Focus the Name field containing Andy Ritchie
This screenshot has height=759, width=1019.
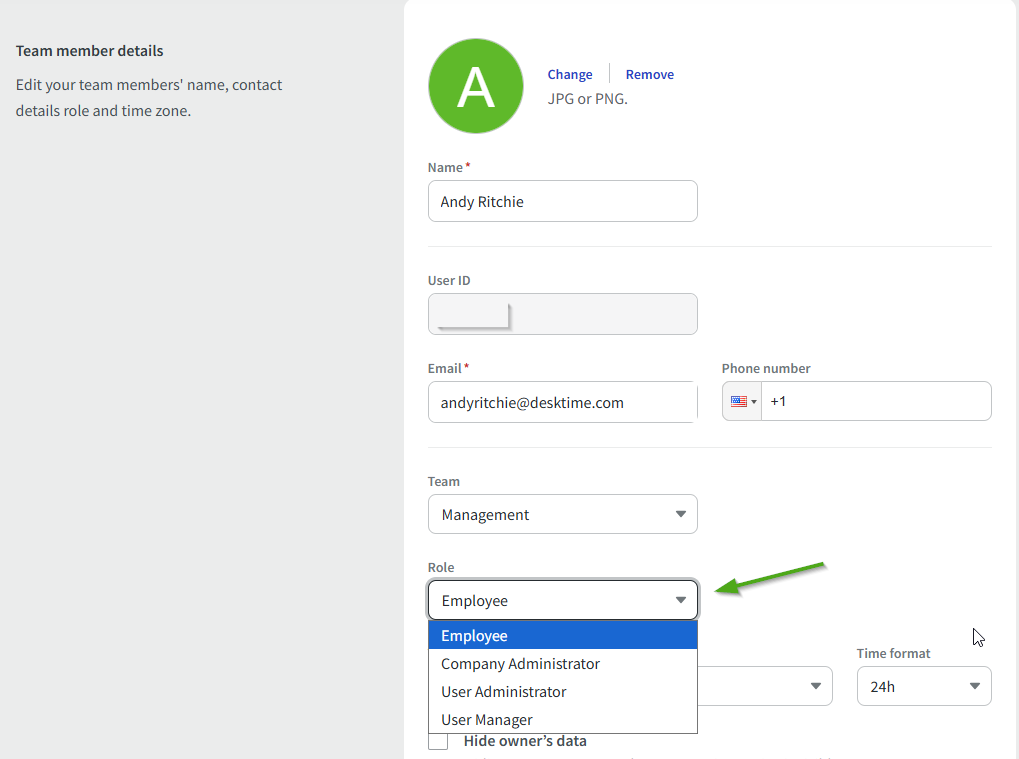(562, 201)
